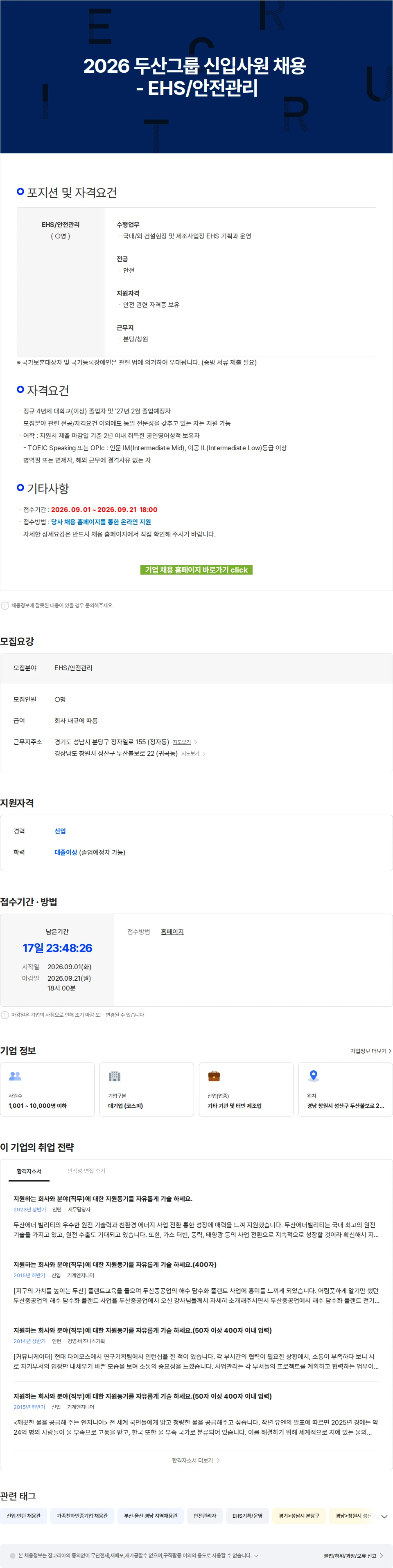Select the 가족친화인증기업 채용관 tag

pos(82,1516)
